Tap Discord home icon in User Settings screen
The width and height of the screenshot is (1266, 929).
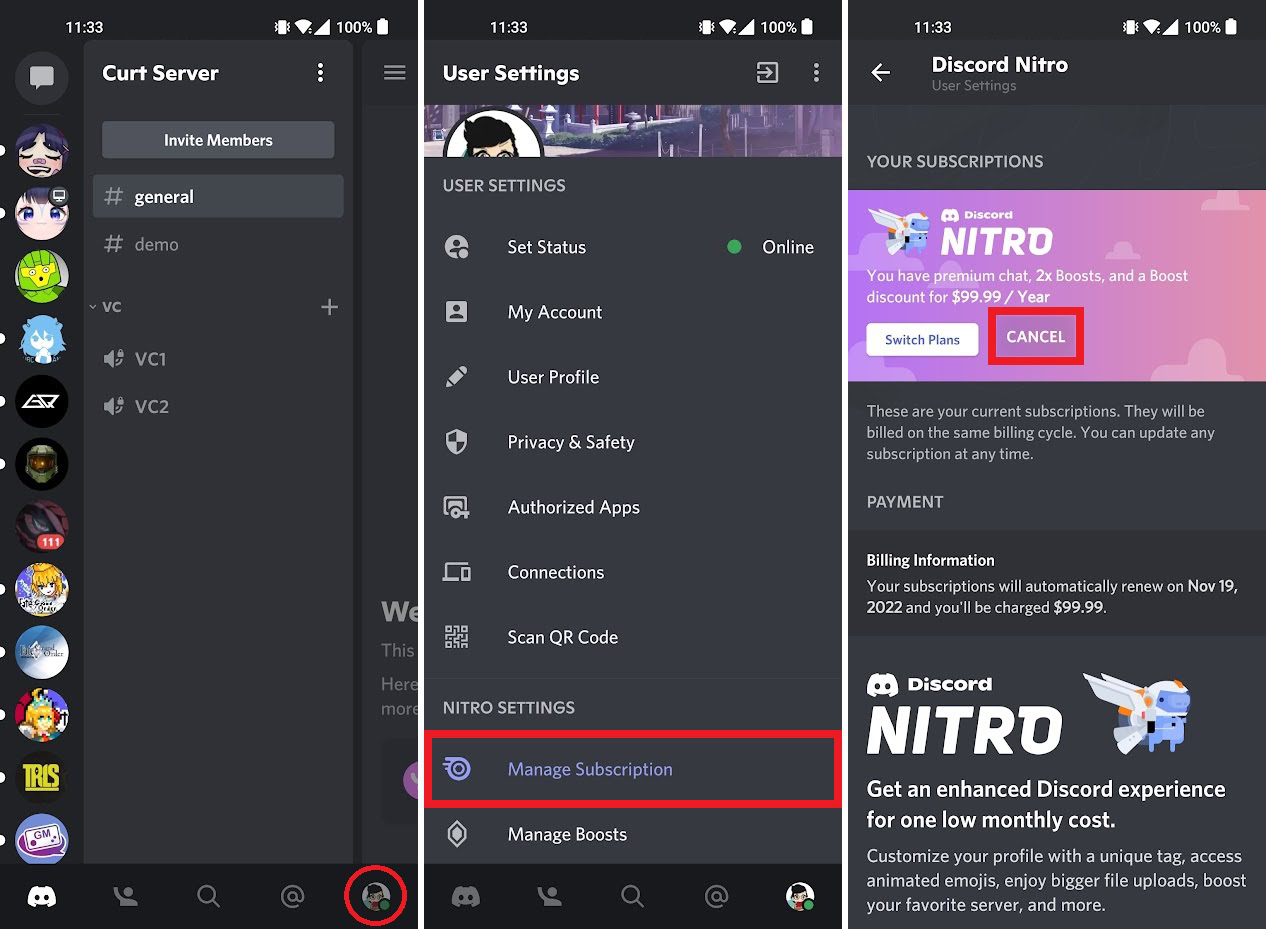tap(466, 897)
